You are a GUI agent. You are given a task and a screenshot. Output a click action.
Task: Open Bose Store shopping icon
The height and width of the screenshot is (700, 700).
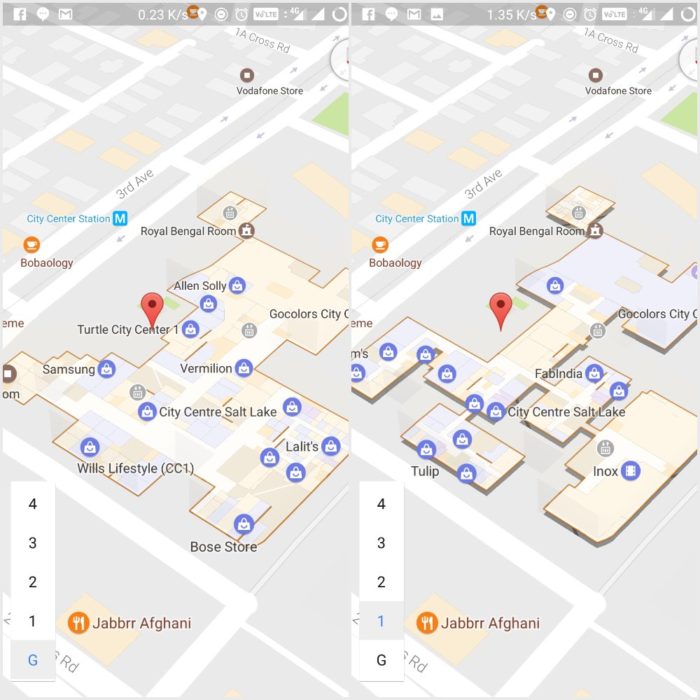tap(244, 524)
